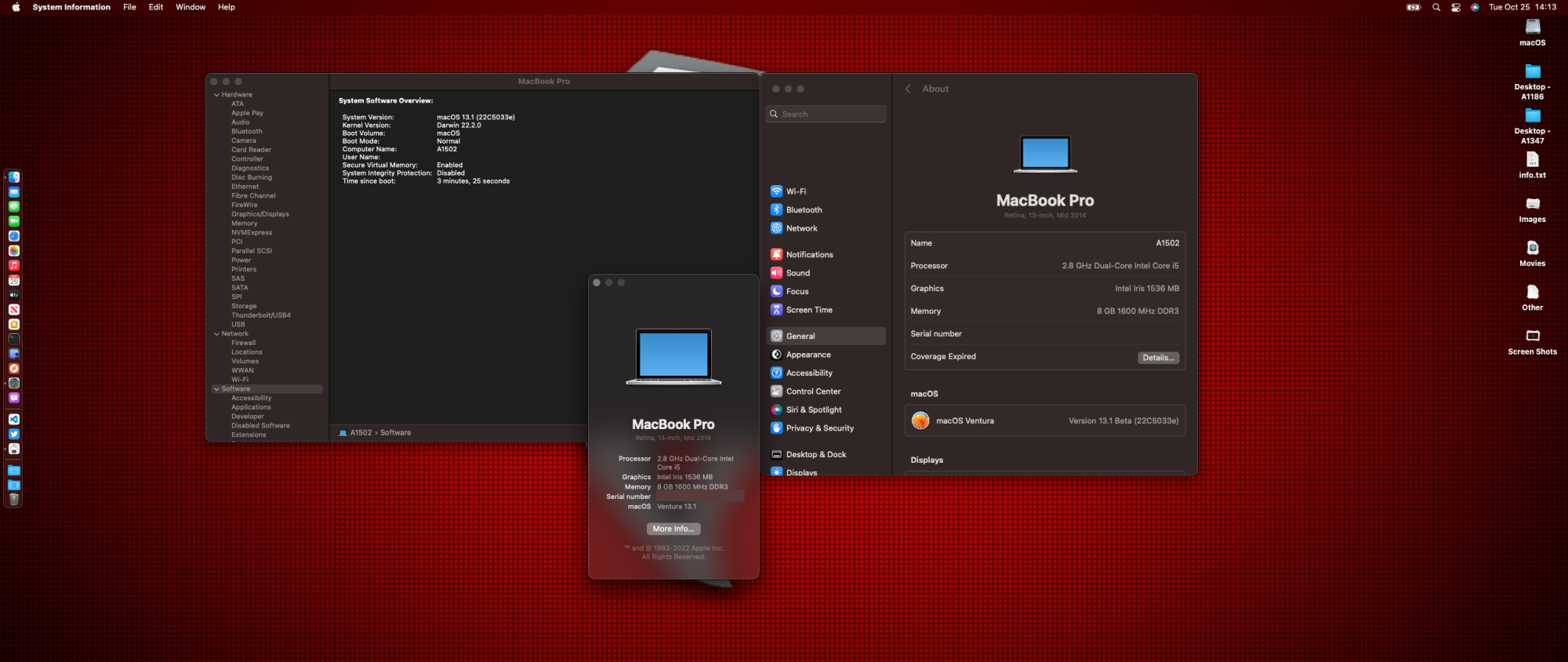1568x662 pixels.
Task: Launch Safari from the Dock
Action: pos(14,236)
